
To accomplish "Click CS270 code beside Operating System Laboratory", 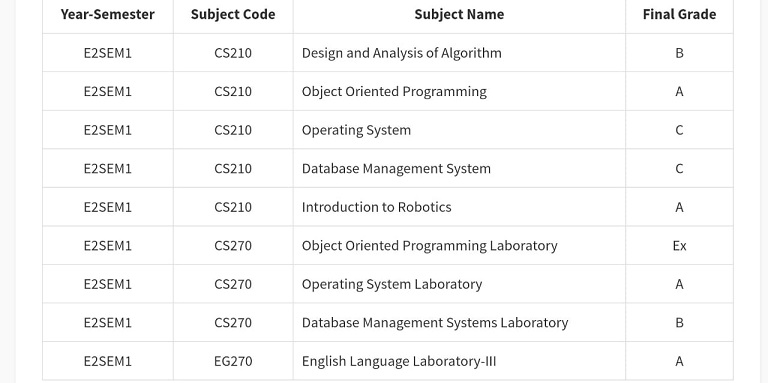I will tap(233, 284).
